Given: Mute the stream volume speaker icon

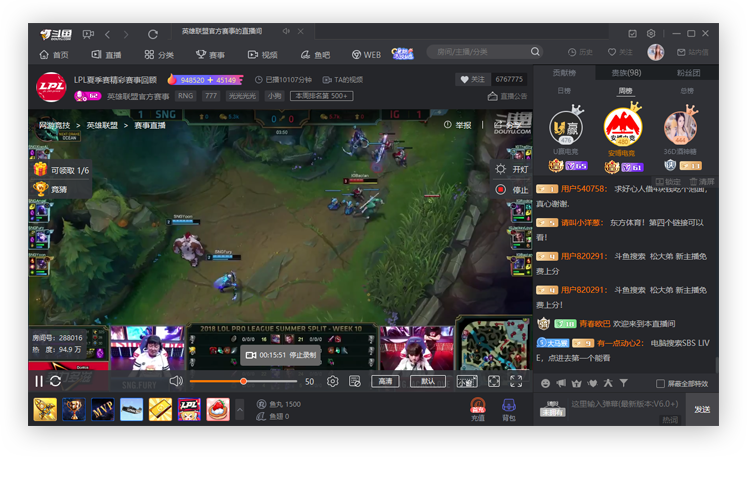Looking at the screenshot, I should [176, 381].
